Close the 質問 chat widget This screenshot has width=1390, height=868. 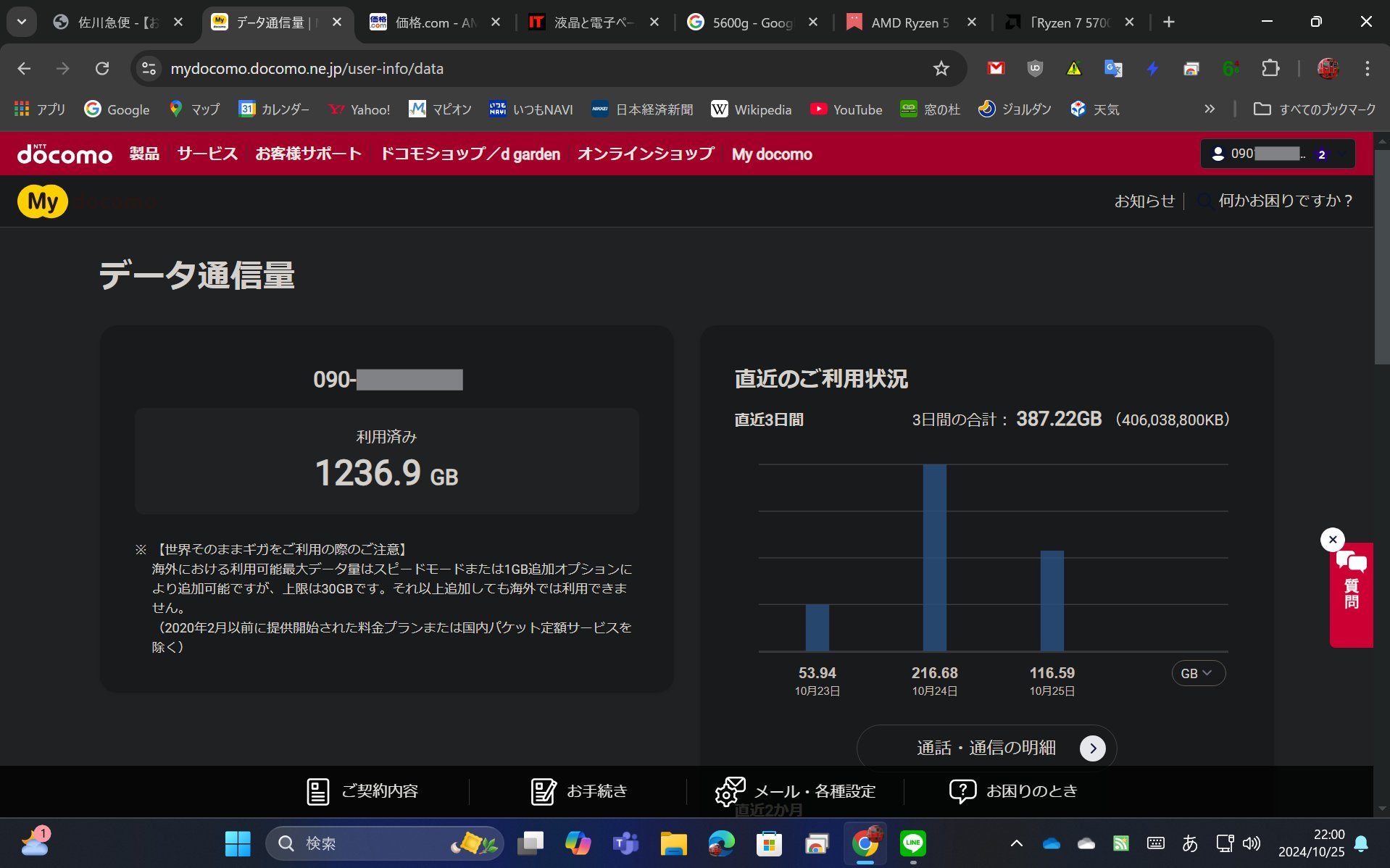[1332, 540]
